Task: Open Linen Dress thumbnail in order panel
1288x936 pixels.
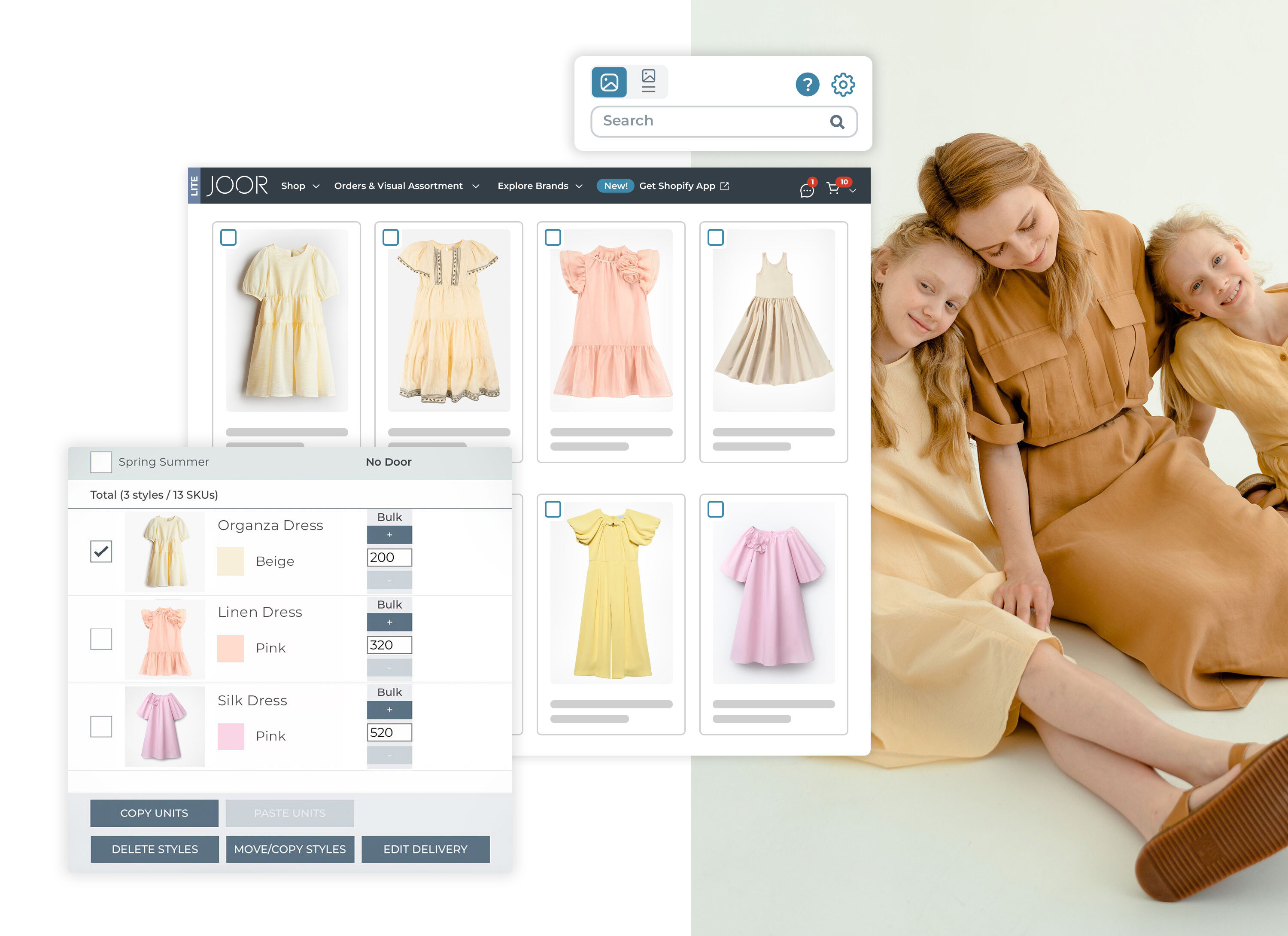Action: pyautogui.click(x=165, y=639)
